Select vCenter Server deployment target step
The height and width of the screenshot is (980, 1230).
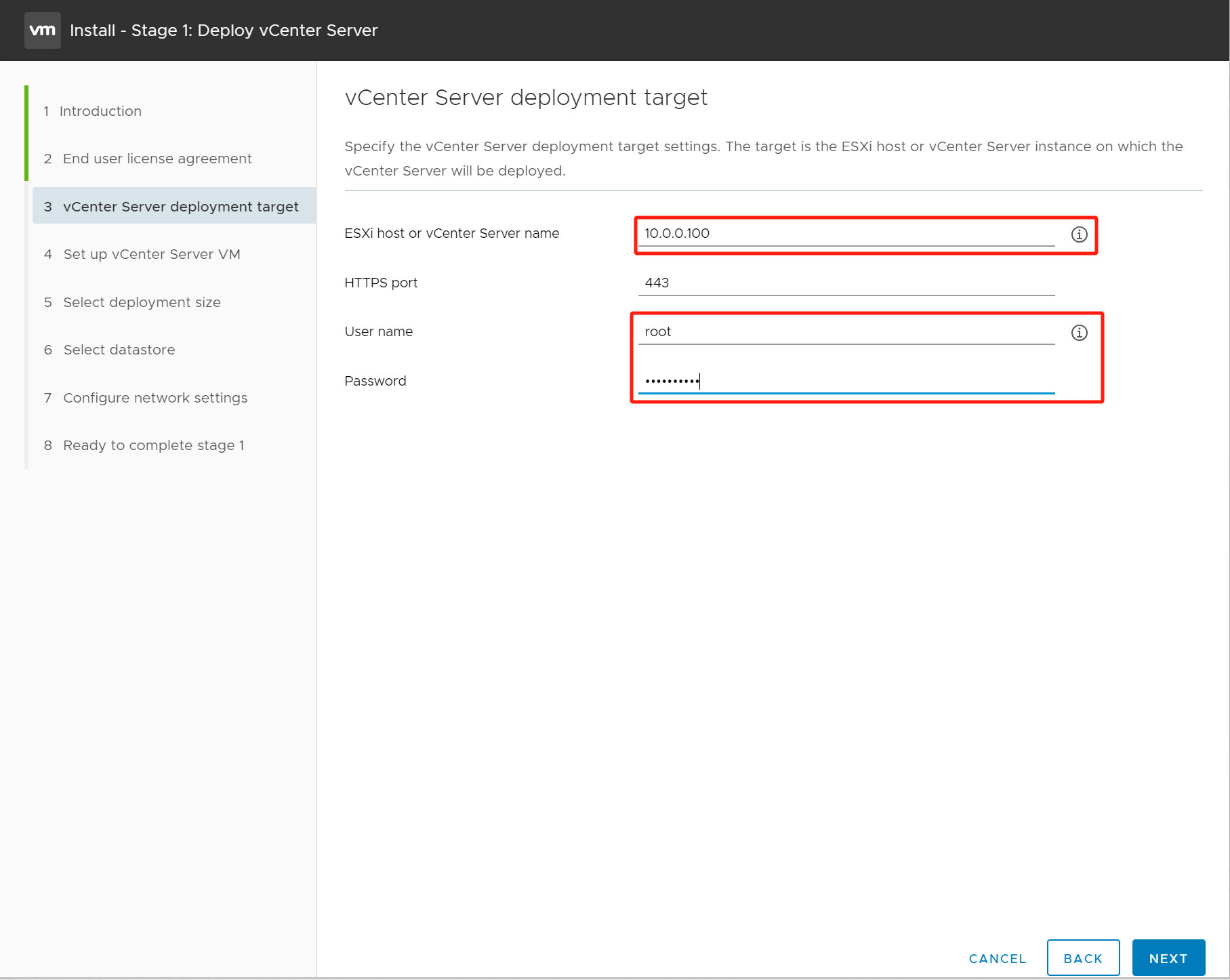pos(180,207)
